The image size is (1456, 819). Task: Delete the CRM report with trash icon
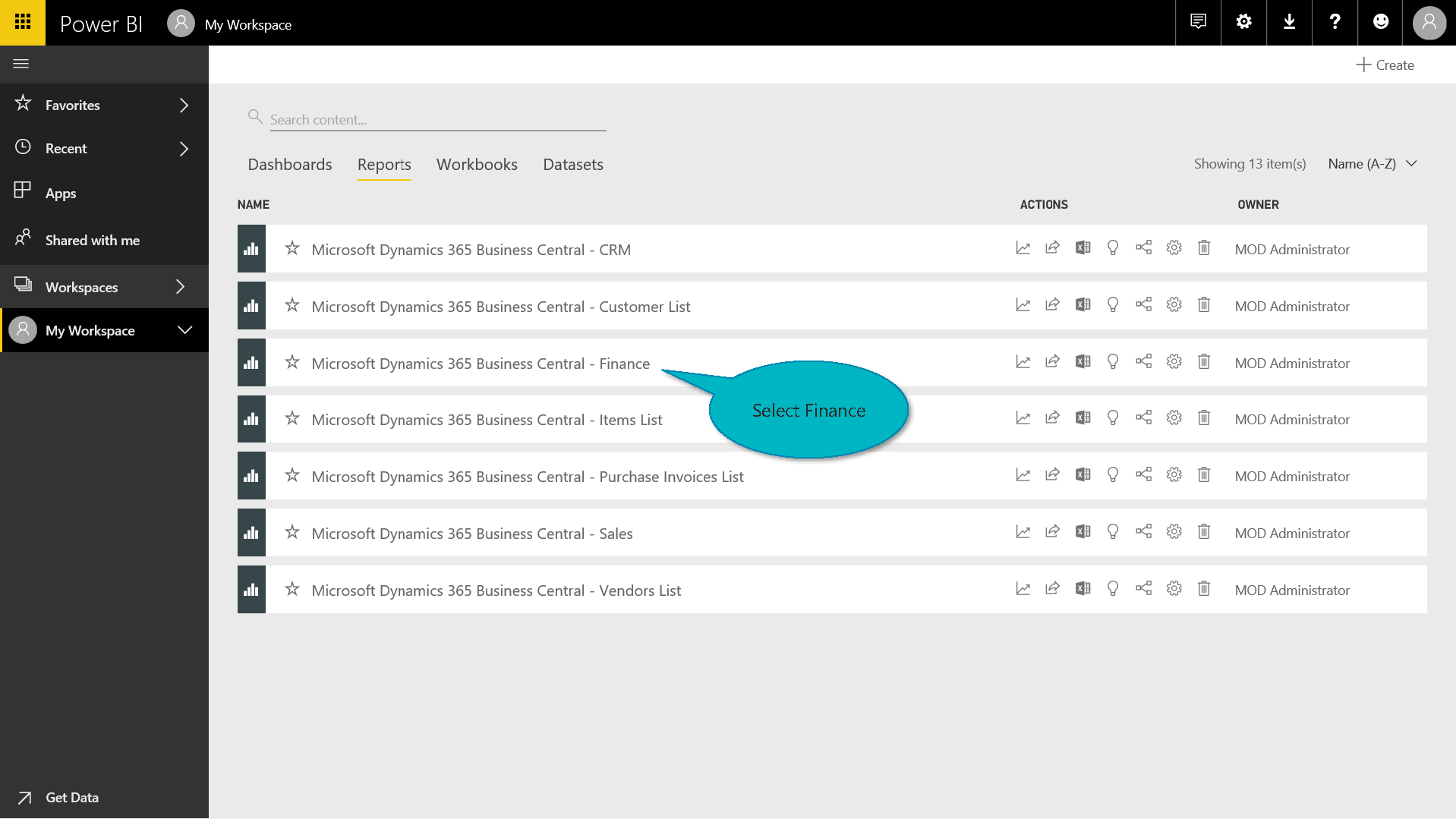pos(1204,248)
